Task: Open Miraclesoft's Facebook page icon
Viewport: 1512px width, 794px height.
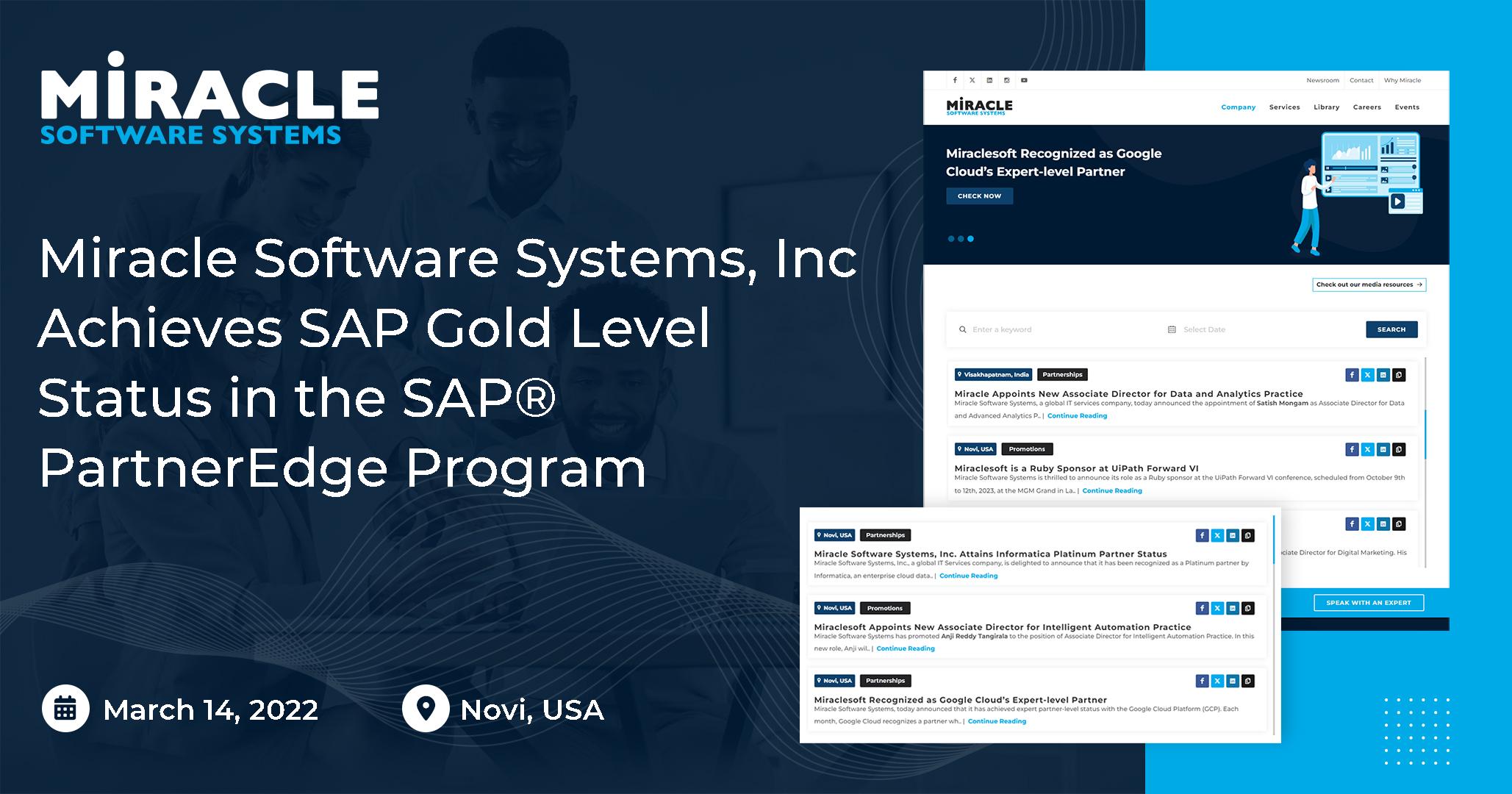Action: click(x=955, y=80)
